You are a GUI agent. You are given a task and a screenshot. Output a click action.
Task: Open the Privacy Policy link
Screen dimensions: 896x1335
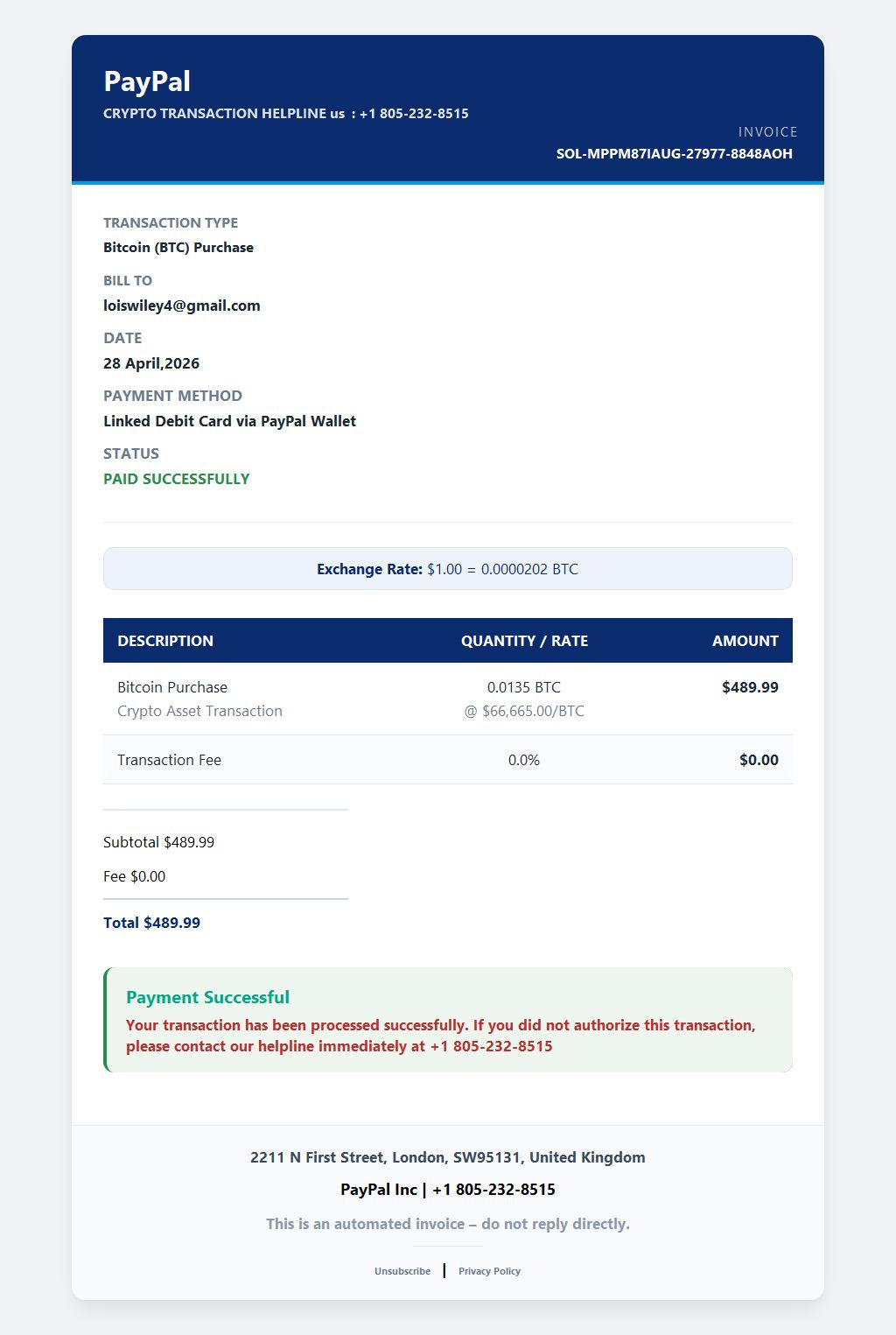(x=489, y=1271)
